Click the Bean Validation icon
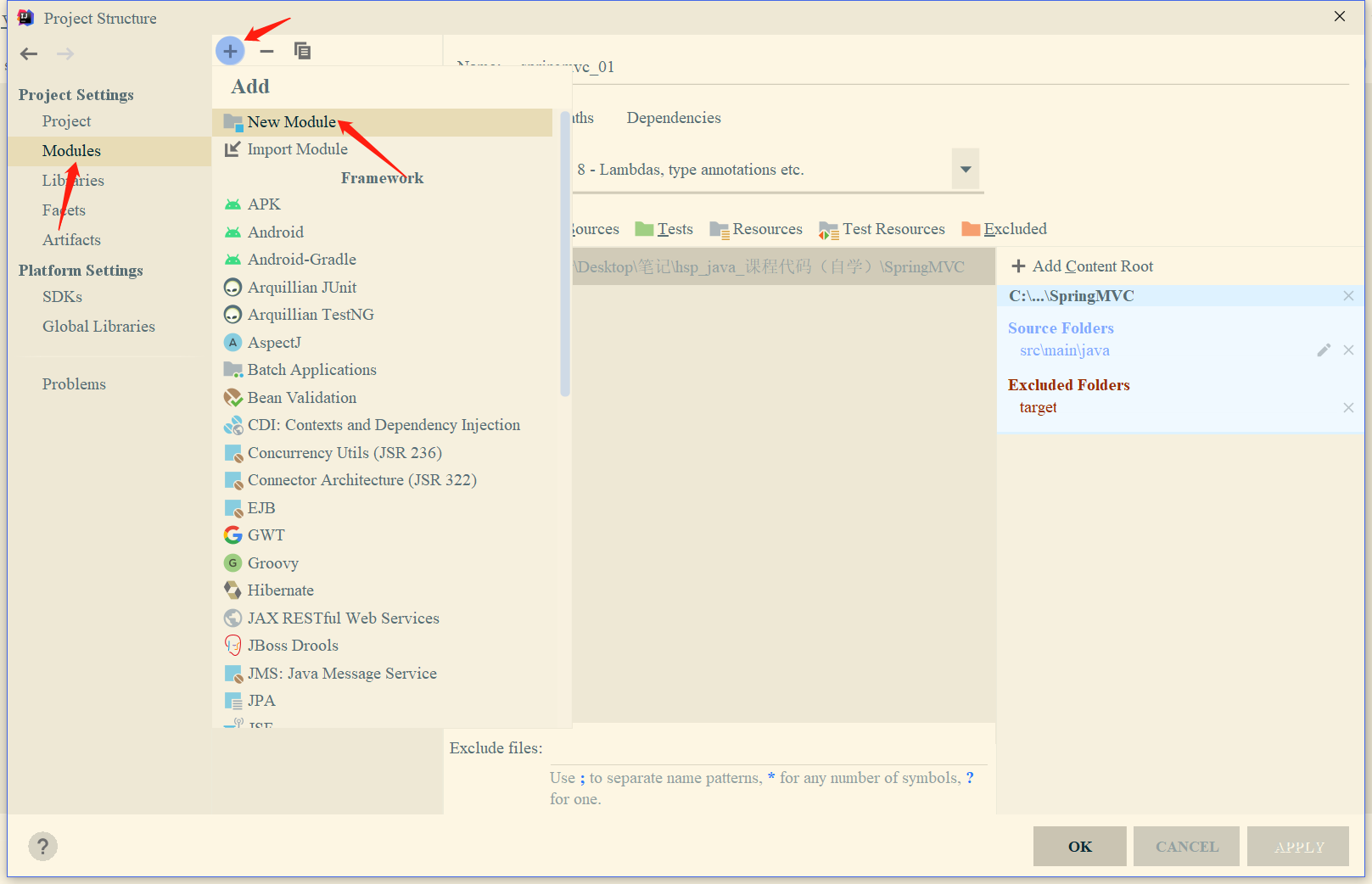The height and width of the screenshot is (884, 1372). click(x=232, y=398)
